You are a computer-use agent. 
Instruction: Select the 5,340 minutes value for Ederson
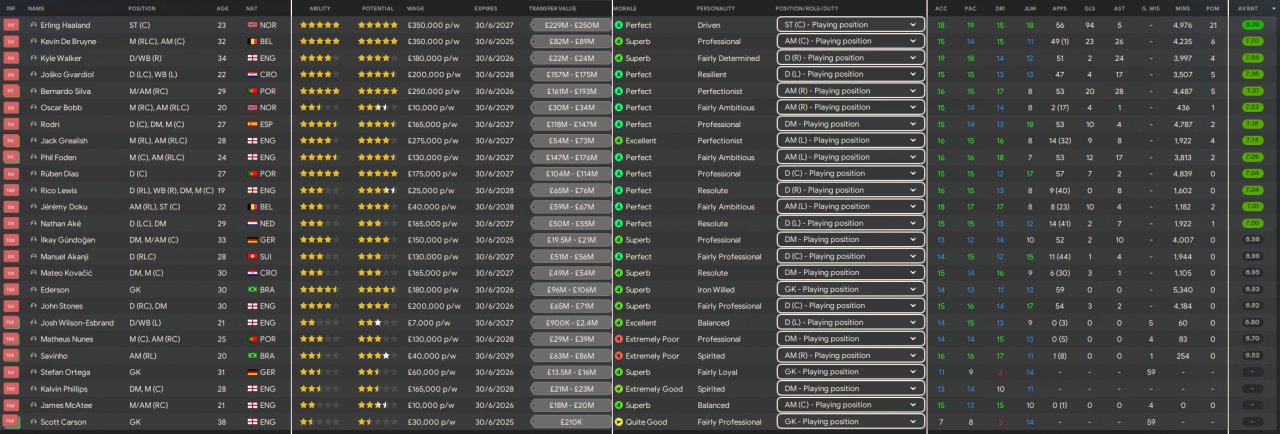[x=1182, y=290]
